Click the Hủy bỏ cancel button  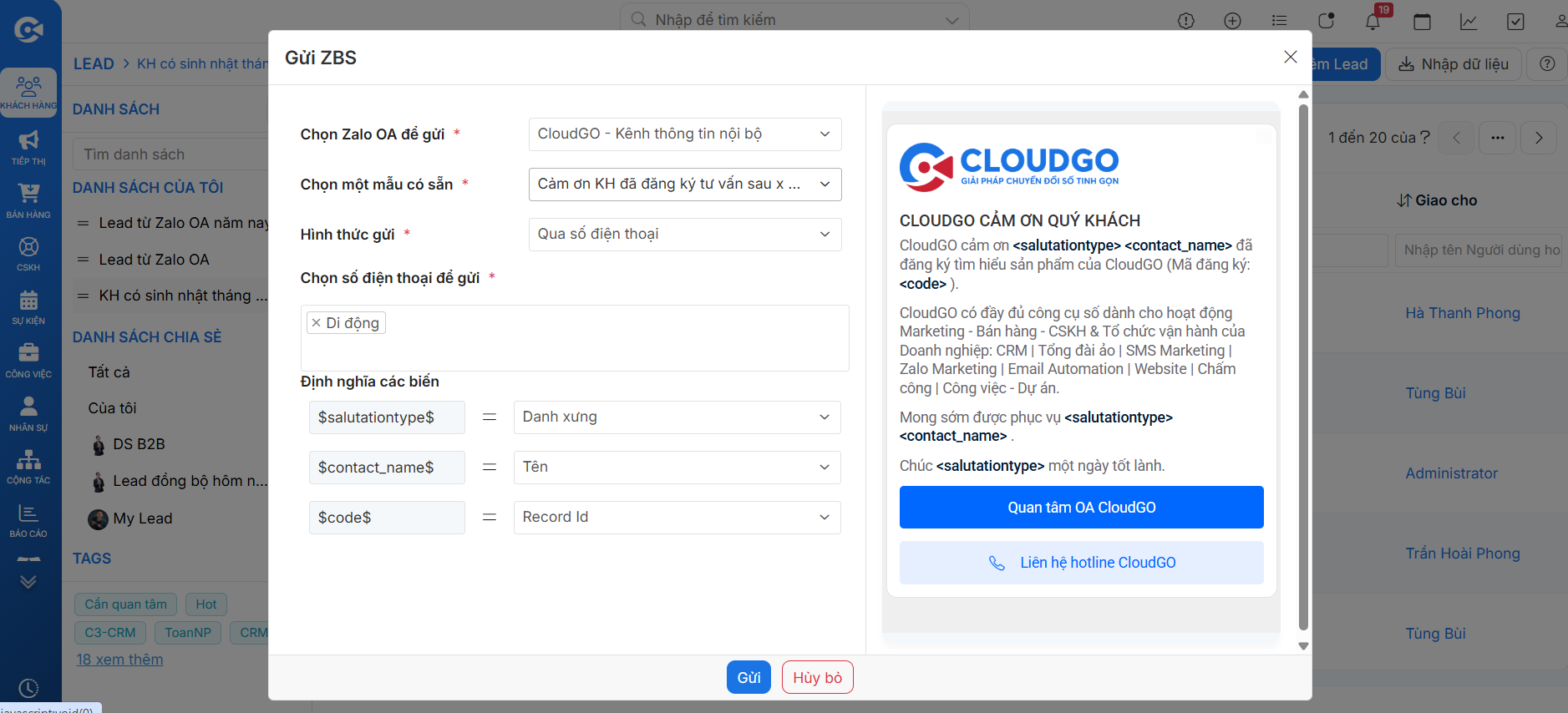point(818,677)
